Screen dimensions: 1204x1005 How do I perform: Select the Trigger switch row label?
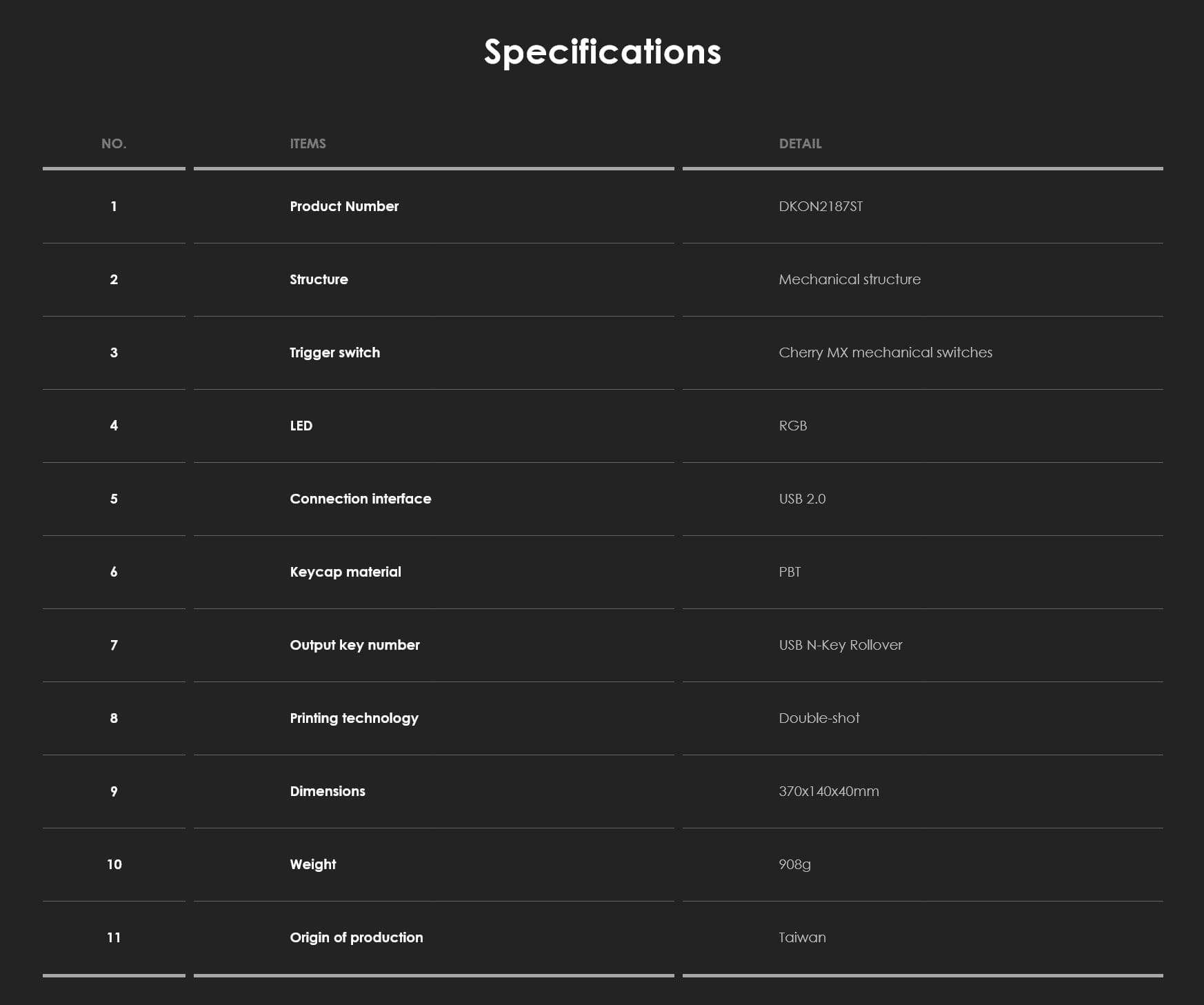pyautogui.click(x=334, y=352)
